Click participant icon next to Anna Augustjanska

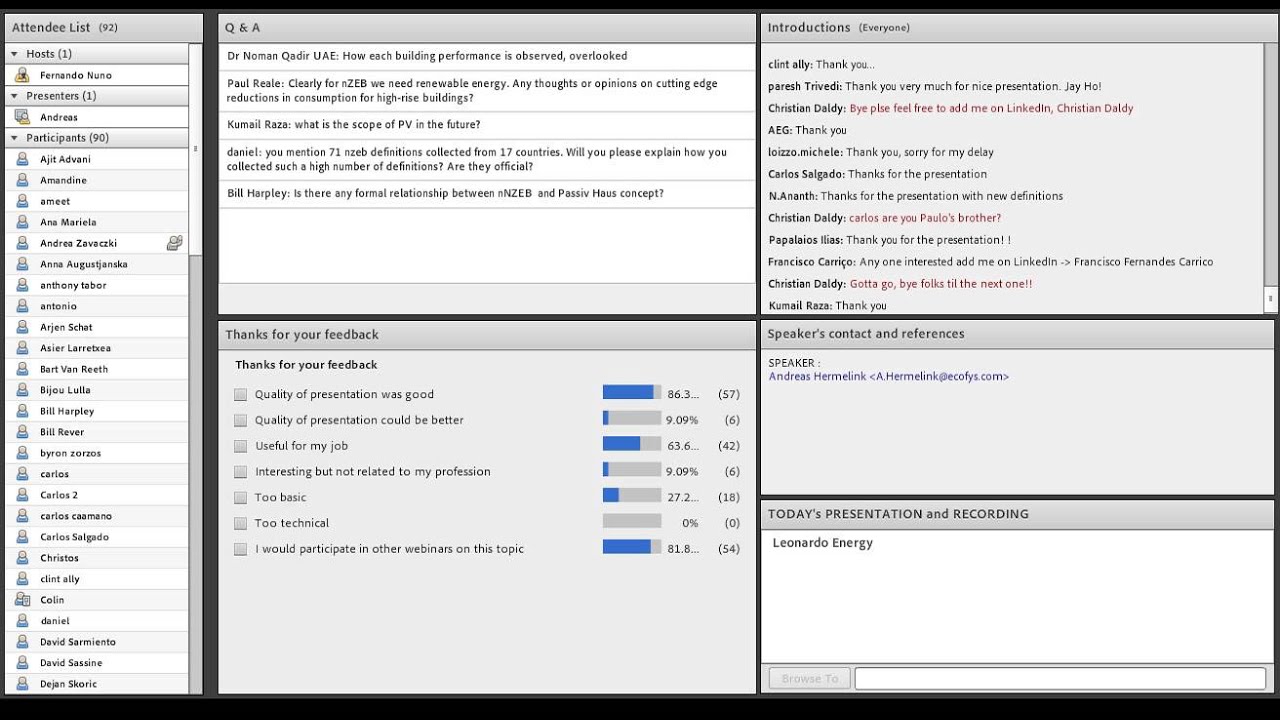22,264
